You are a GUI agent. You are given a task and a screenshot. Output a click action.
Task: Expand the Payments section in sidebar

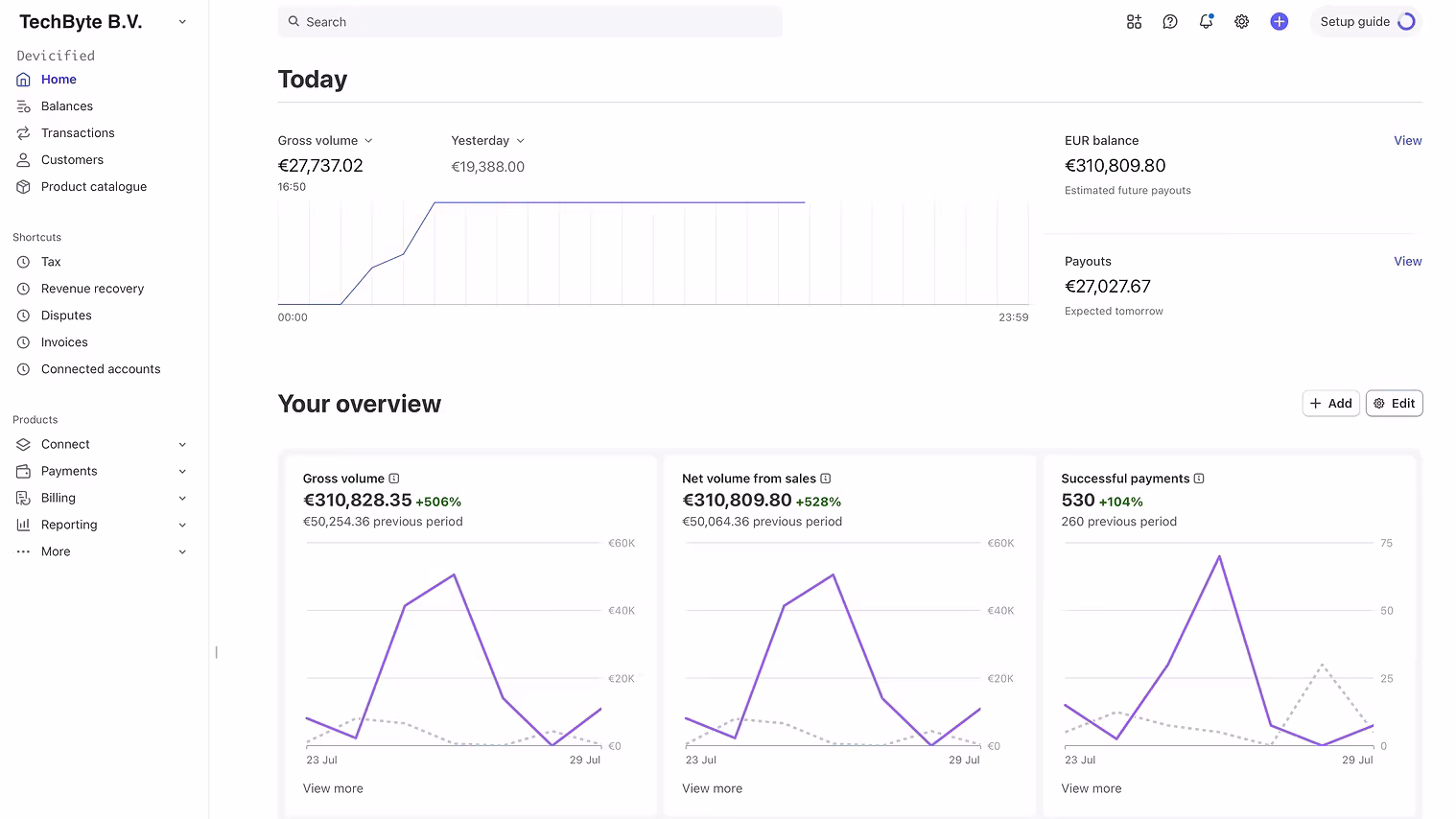[182, 472]
